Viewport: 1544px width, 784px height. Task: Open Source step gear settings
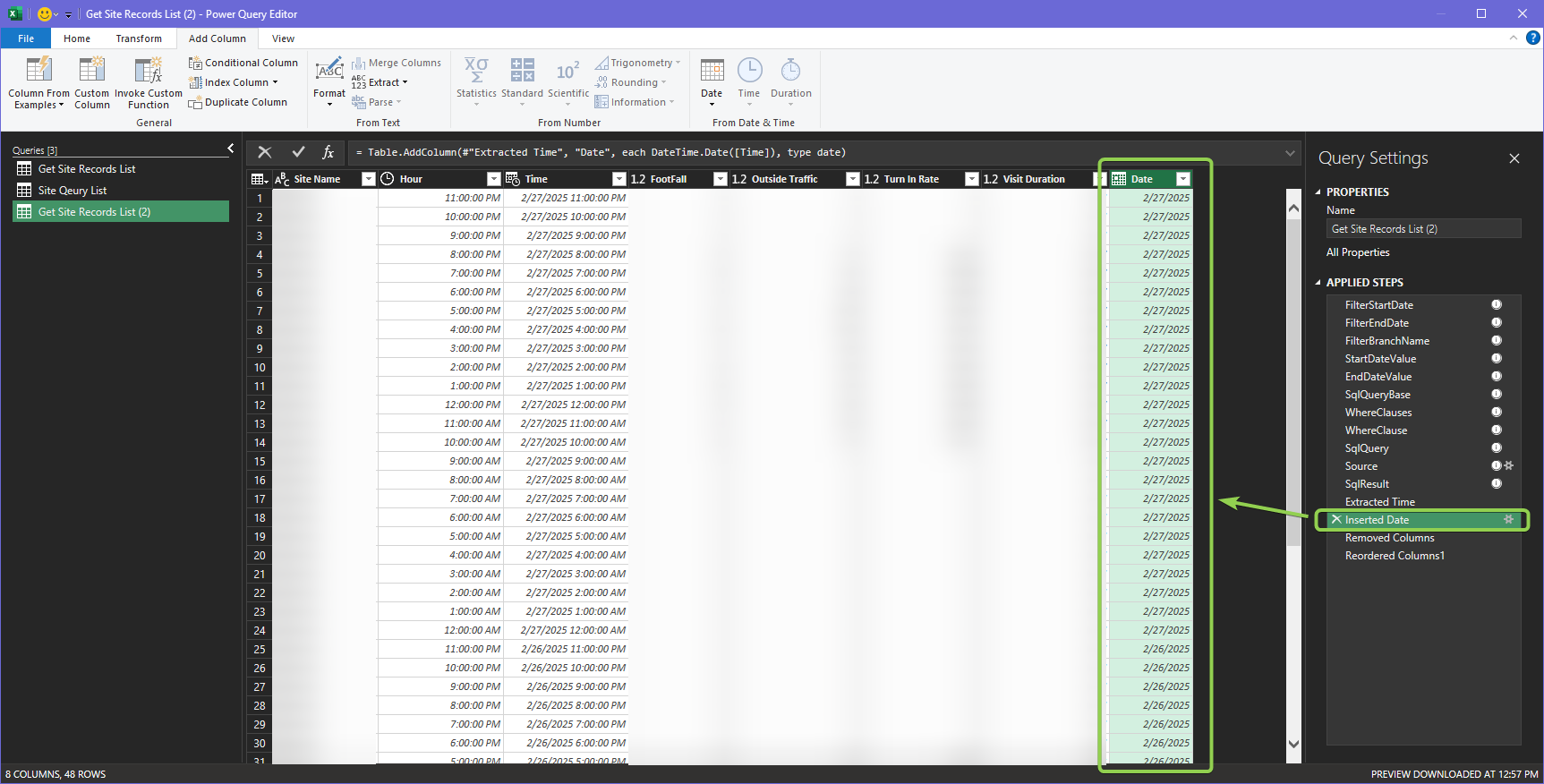(x=1508, y=465)
